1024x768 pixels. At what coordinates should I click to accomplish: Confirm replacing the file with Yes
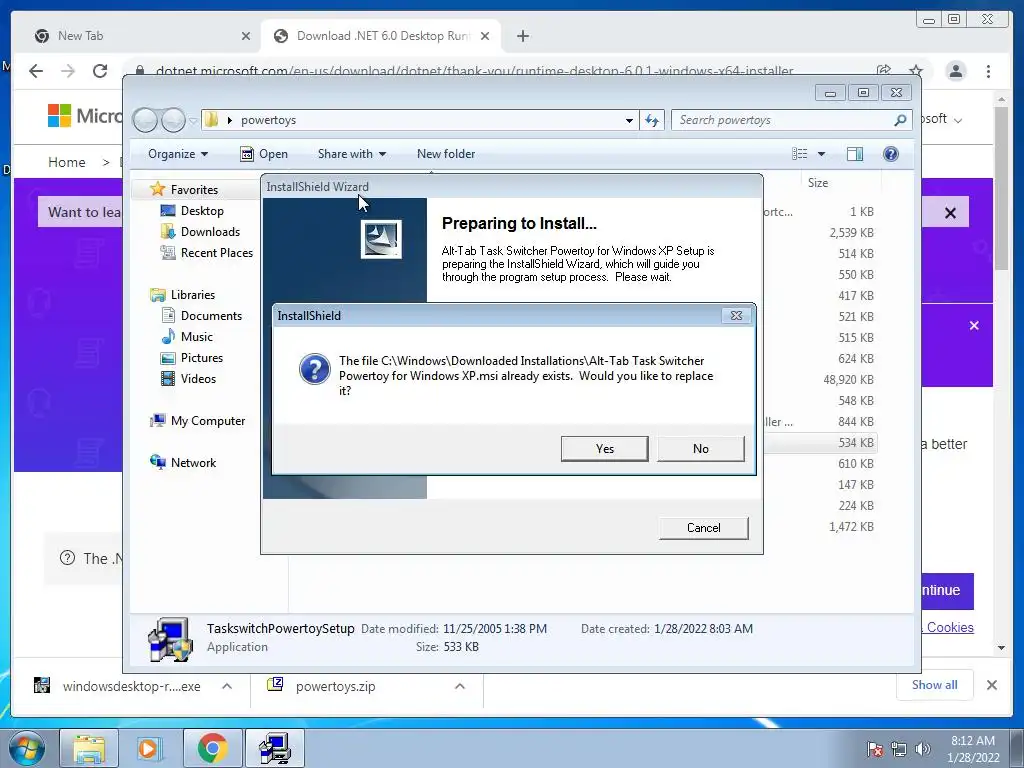click(604, 449)
